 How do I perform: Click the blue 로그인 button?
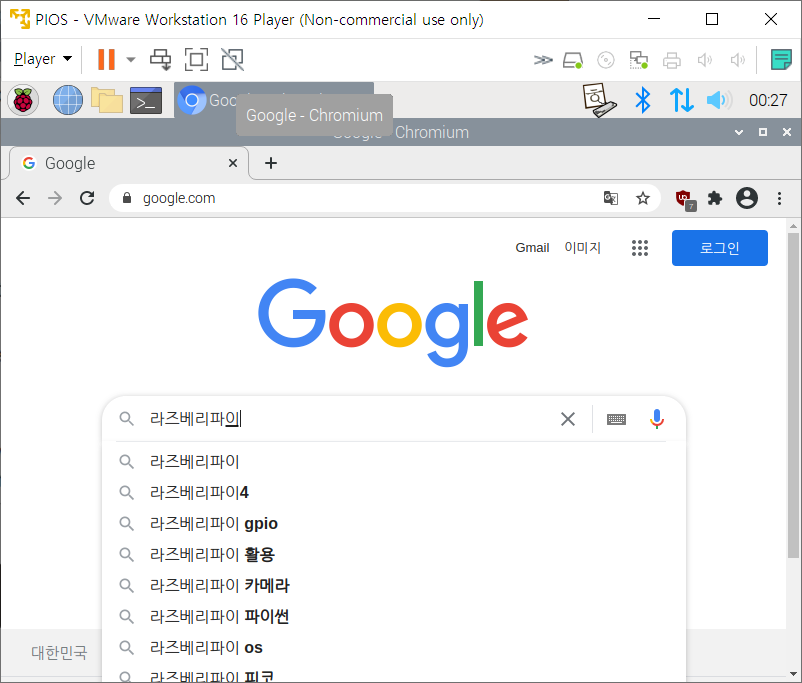pos(719,248)
